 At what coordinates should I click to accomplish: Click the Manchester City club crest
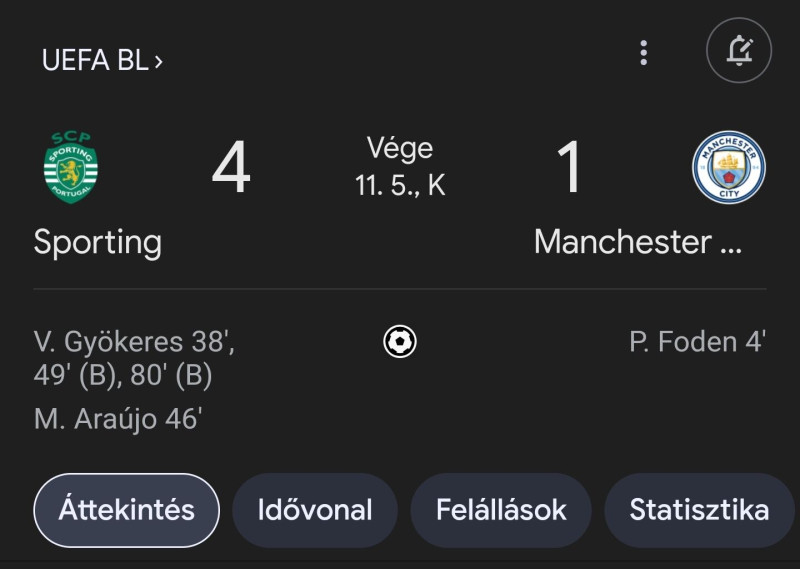pos(729,167)
